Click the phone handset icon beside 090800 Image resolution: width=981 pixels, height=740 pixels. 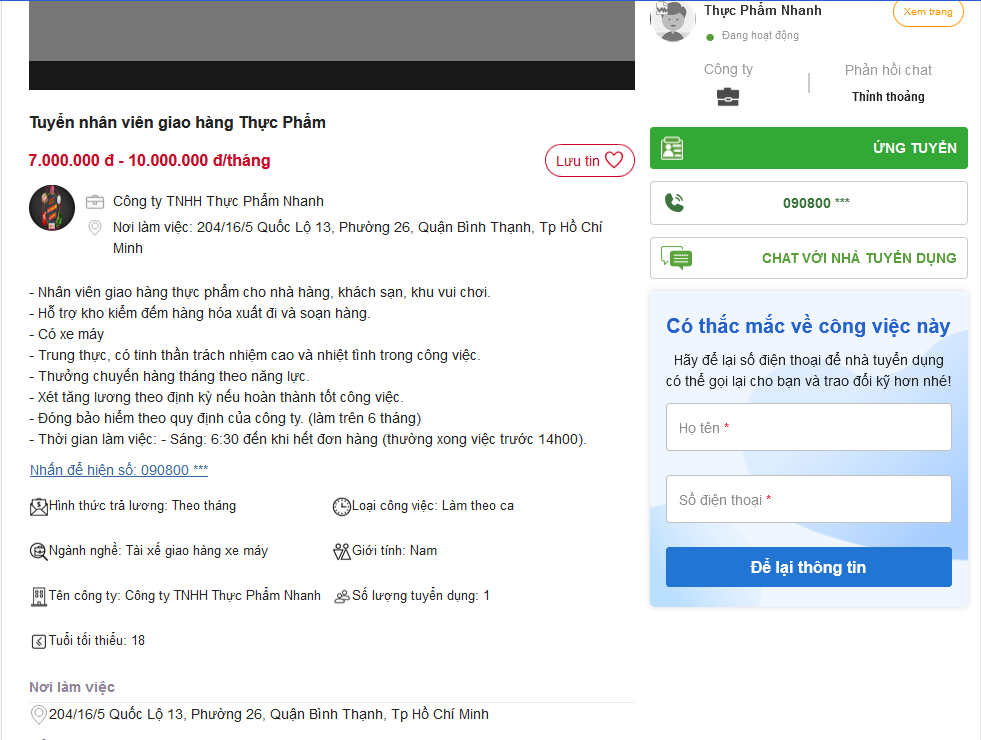(675, 203)
